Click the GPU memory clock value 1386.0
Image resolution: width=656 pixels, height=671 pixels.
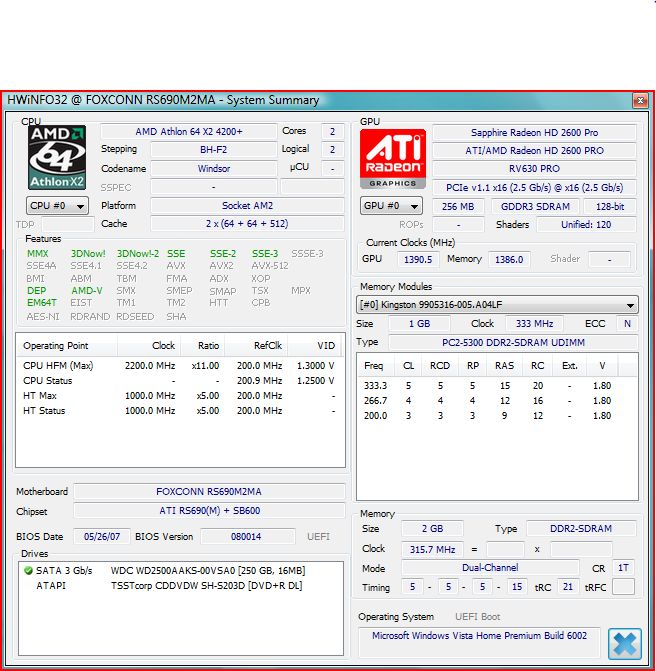pos(509,259)
